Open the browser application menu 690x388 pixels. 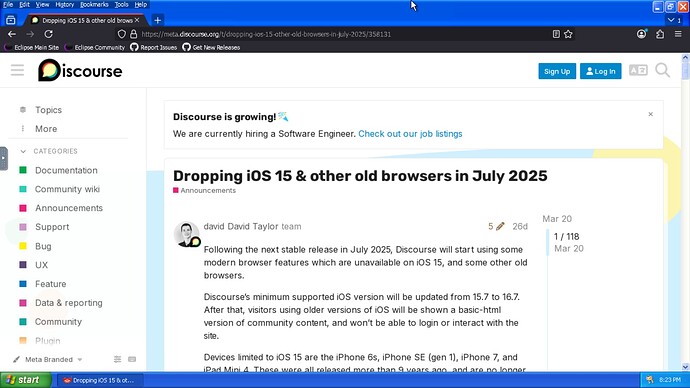pos(678,34)
